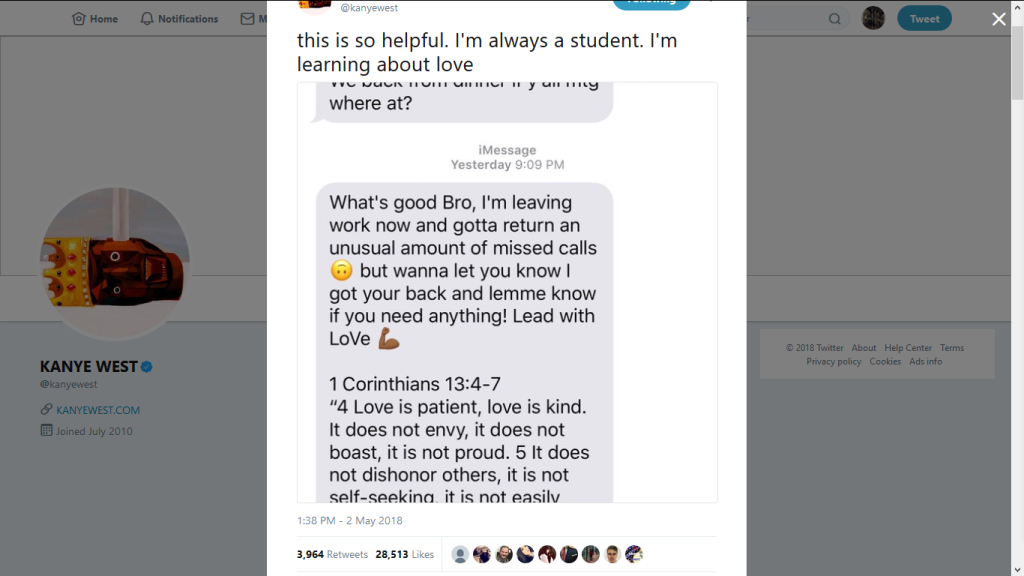Viewport: 1024px width, 576px height.
Task: Open the KANYEWEST.COM website link
Action: coord(98,410)
